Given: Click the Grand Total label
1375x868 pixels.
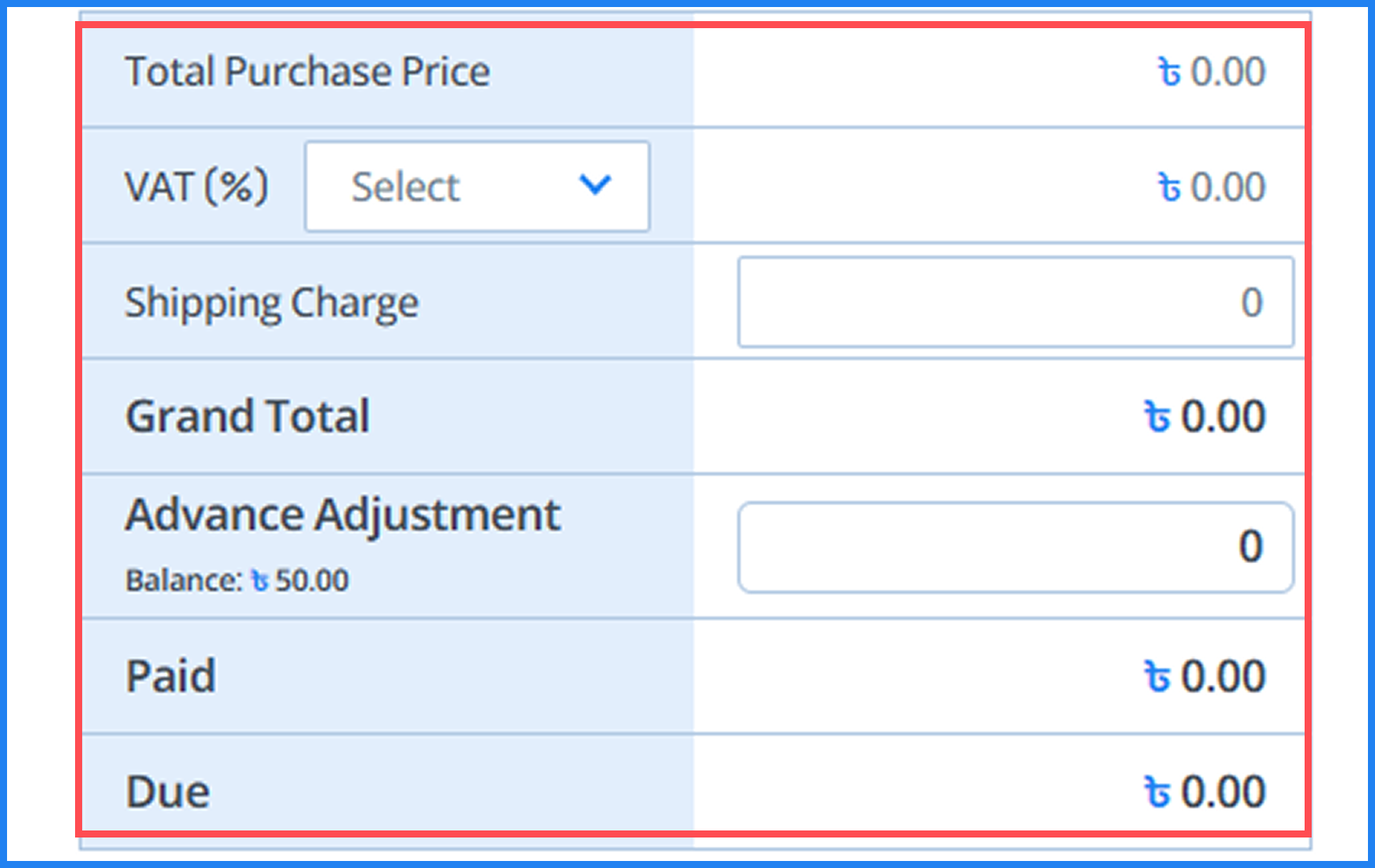Looking at the screenshot, I should coord(247,416).
